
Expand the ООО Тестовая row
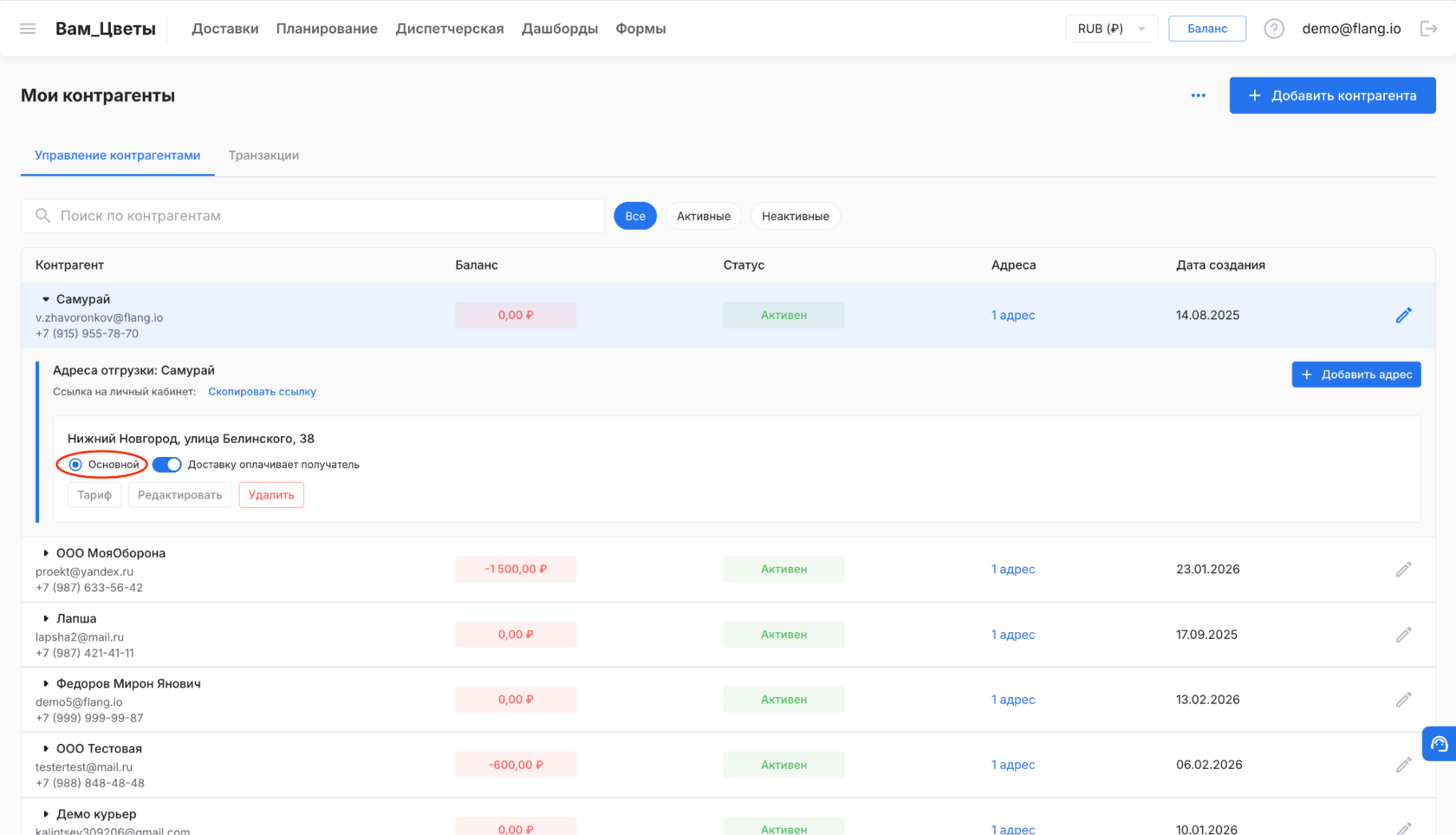(x=46, y=748)
